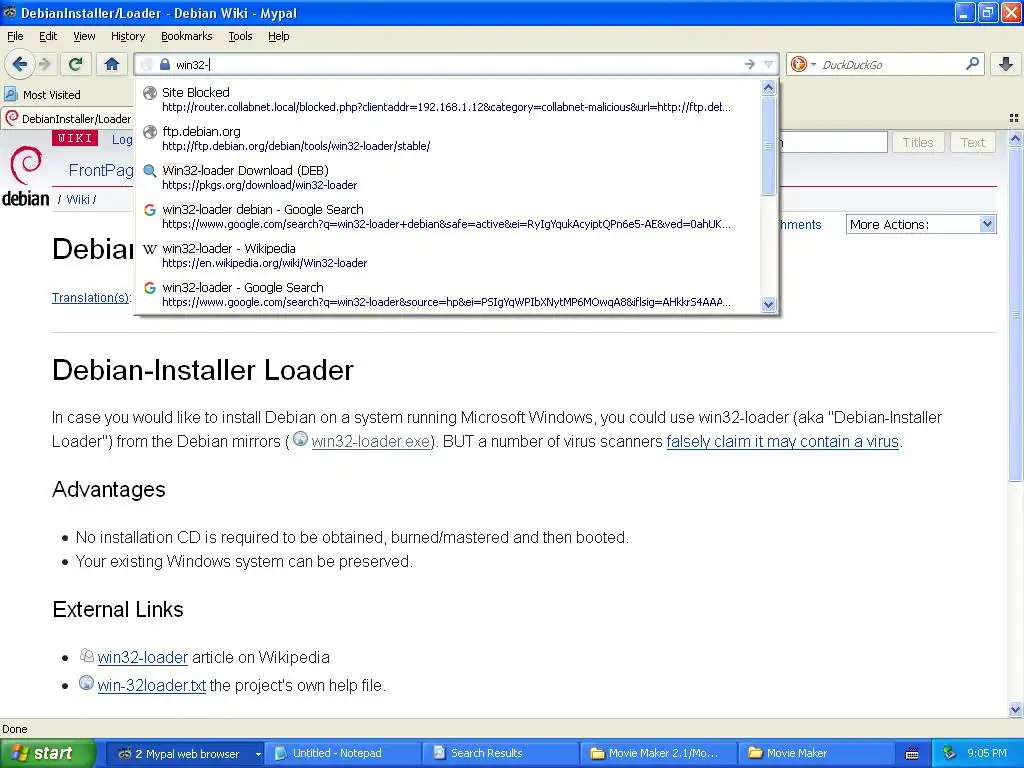Screen dimensions: 1024x768
Task: Click the system tray network icon
Action: tap(950, 753)
